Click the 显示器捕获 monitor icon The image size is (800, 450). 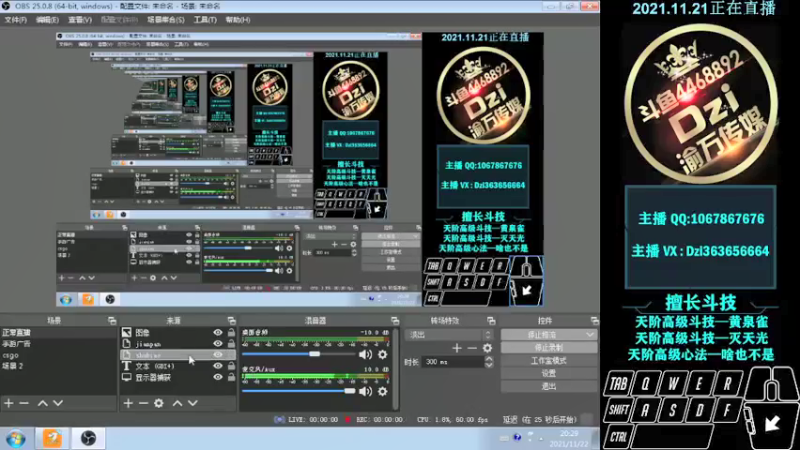click(127, 377)
